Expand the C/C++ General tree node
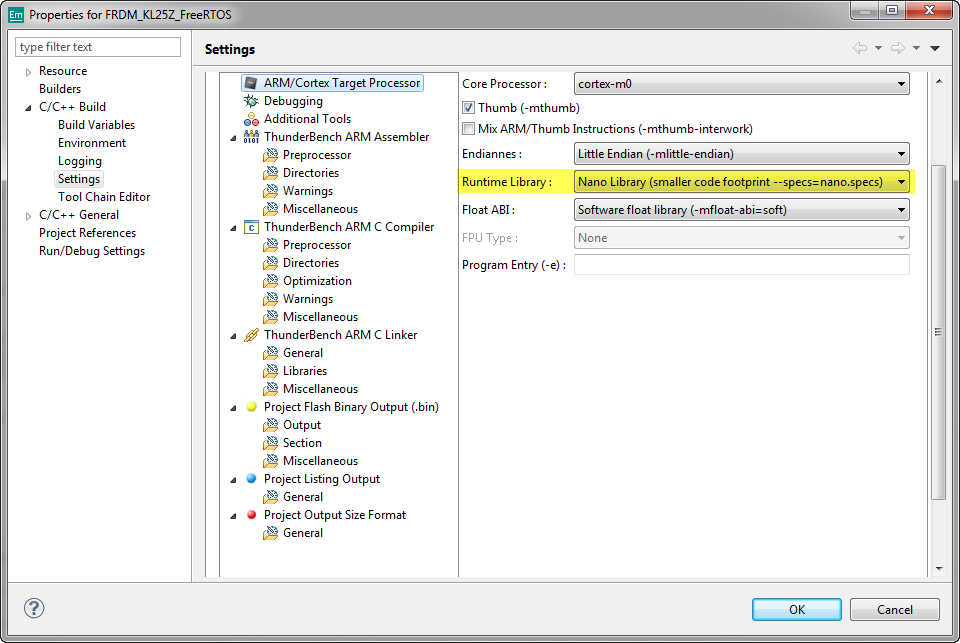Image resolution: width=960 pixels, height=643 pixels. [28, 215]
